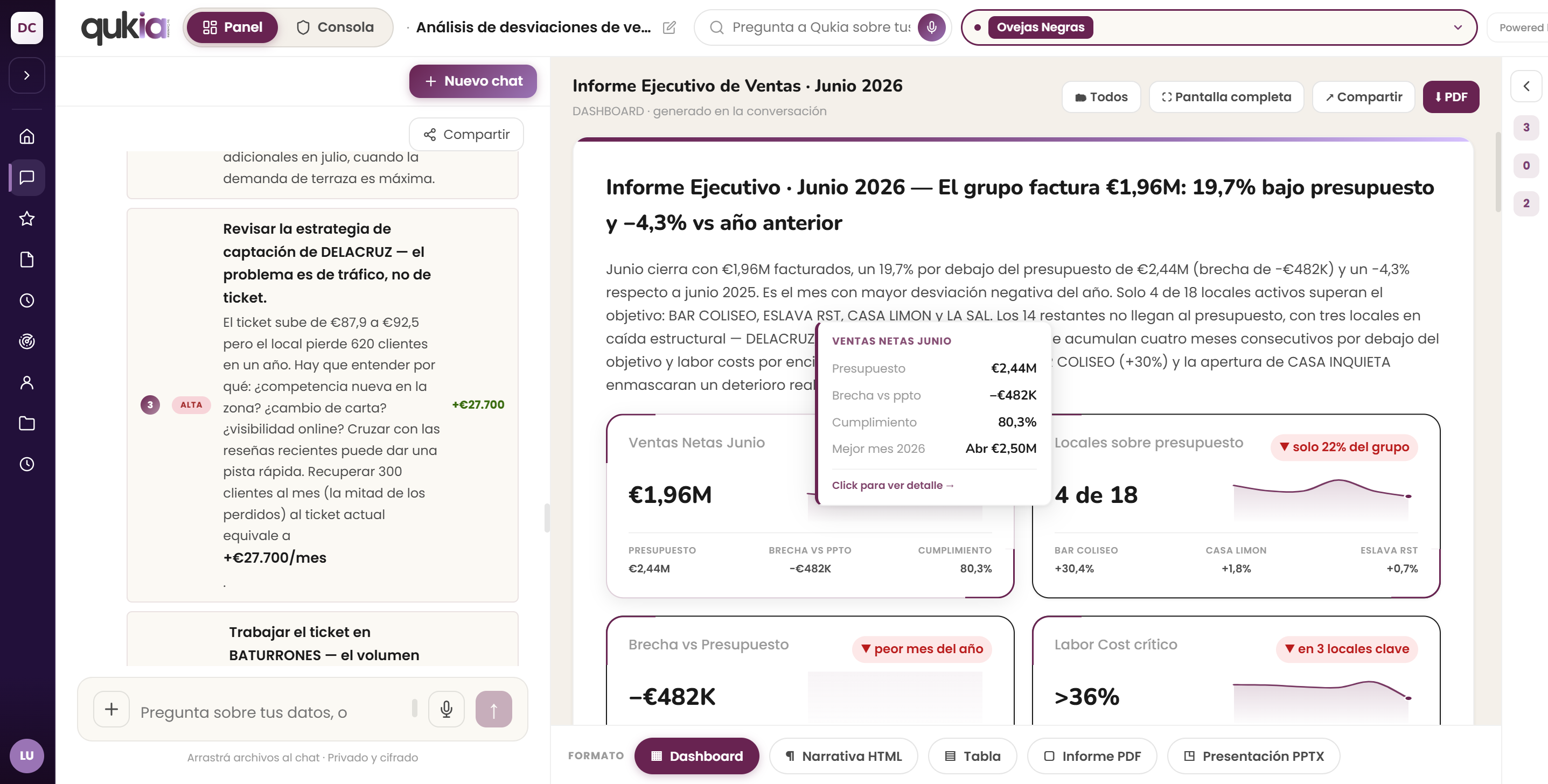The width and height of the screenshot is (1548, 784).
Task: Switch to the Panel tab
Action: pyautogui.click(x=232, y=27)
